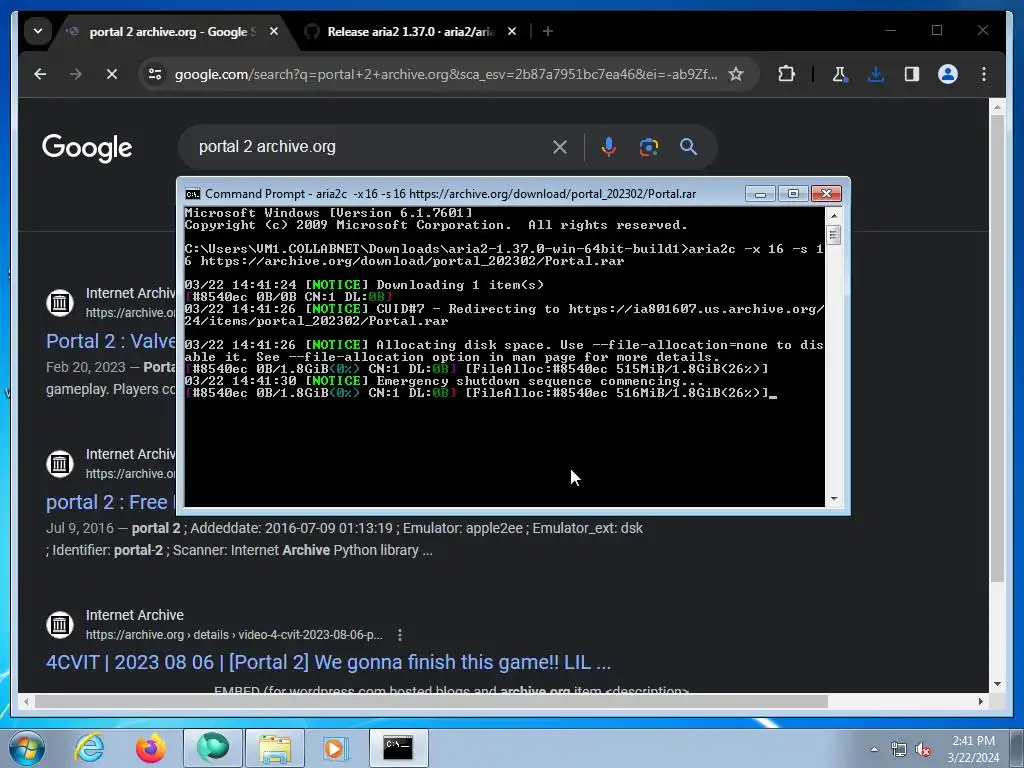Open Windows Explorer folder on taskbar
Viewport: 1024px width, 768px height.
point(274,748)
